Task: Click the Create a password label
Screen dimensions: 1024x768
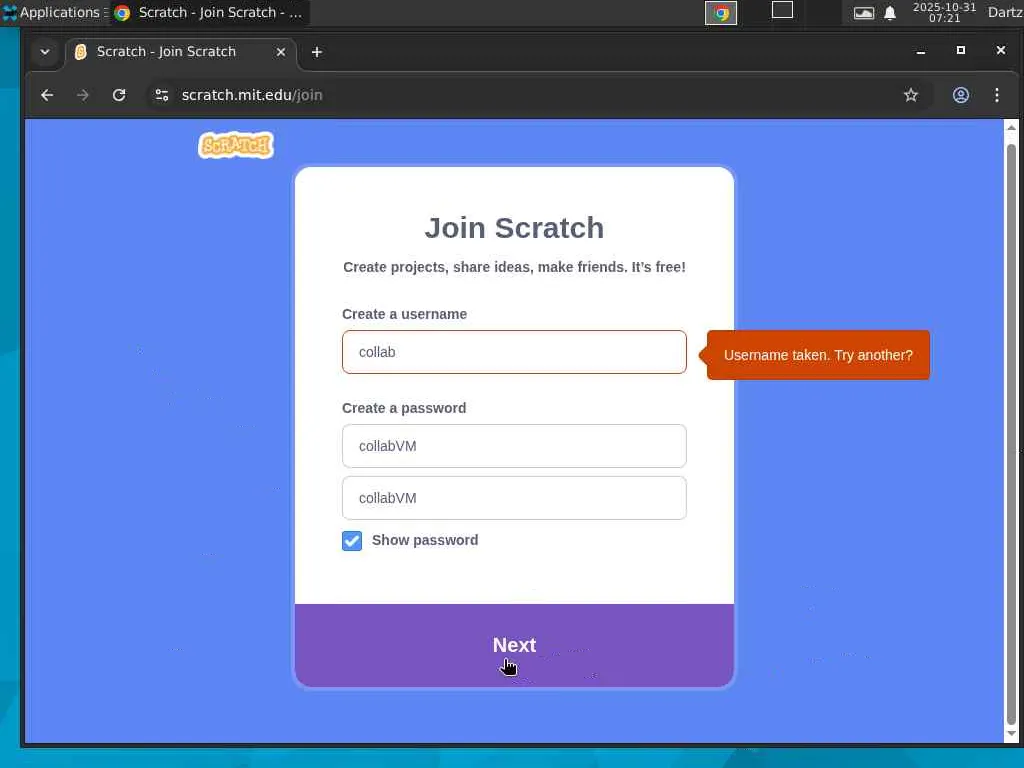Action: (404, 408)
